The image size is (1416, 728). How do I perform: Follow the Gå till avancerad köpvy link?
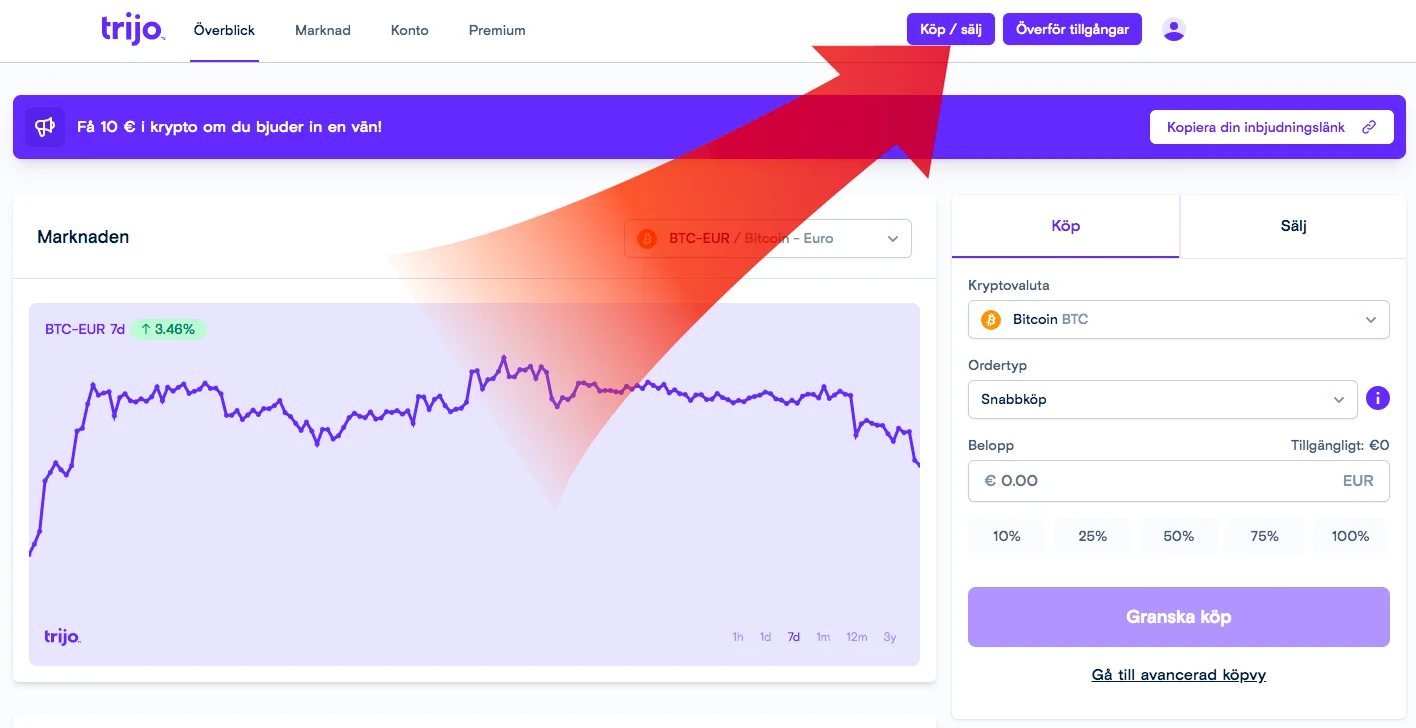point(1178,675)
